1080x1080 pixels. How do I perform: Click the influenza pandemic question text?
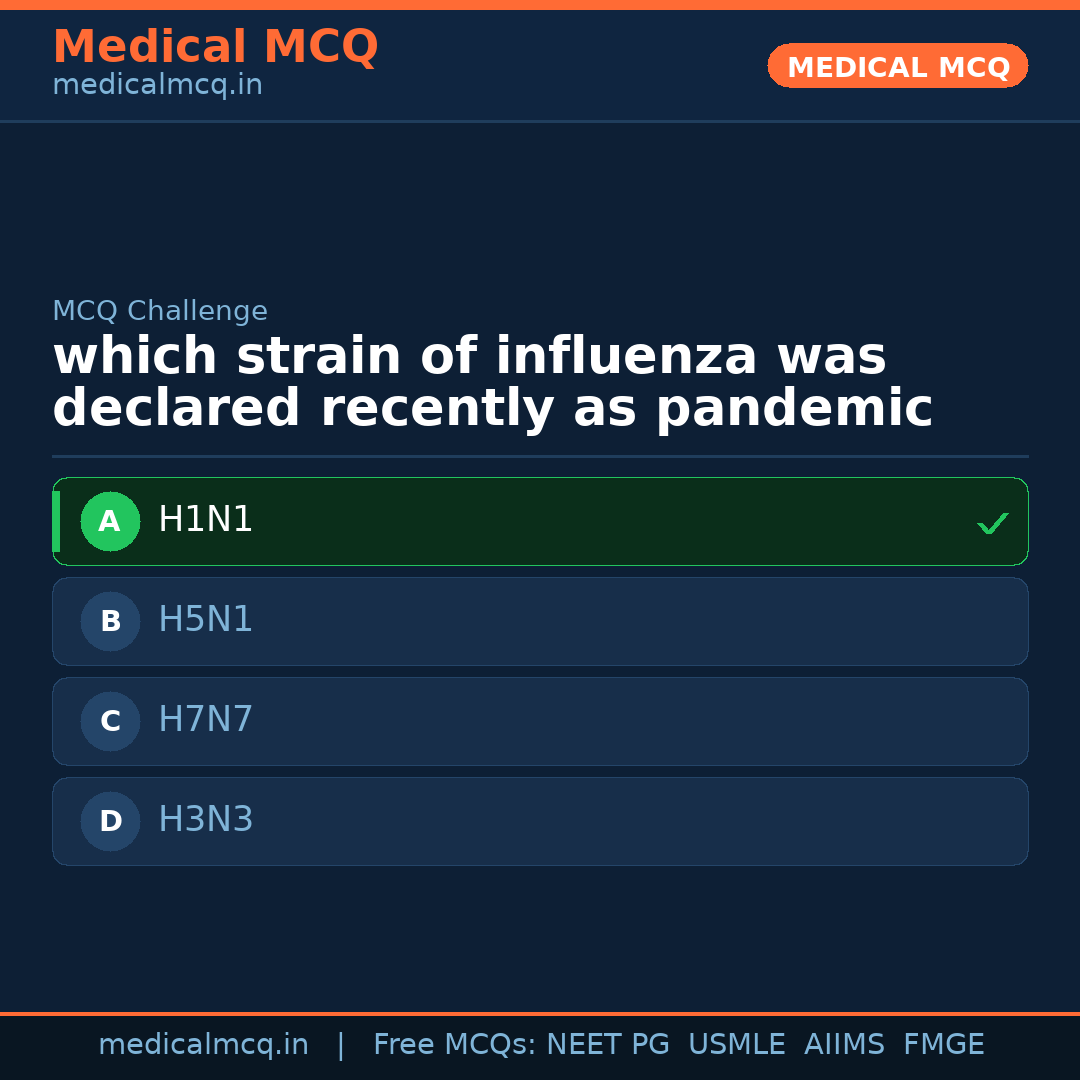(x=492, y=383)
